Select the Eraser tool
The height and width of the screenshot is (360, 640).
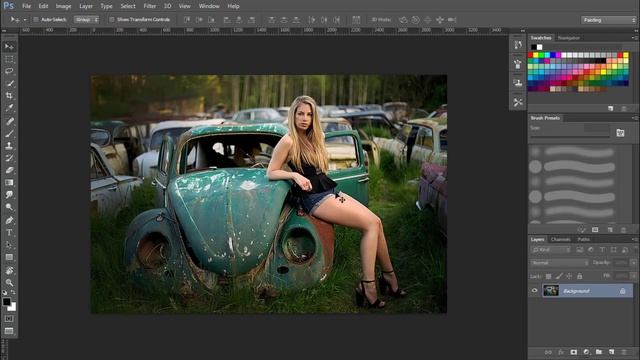coord(9,170)
